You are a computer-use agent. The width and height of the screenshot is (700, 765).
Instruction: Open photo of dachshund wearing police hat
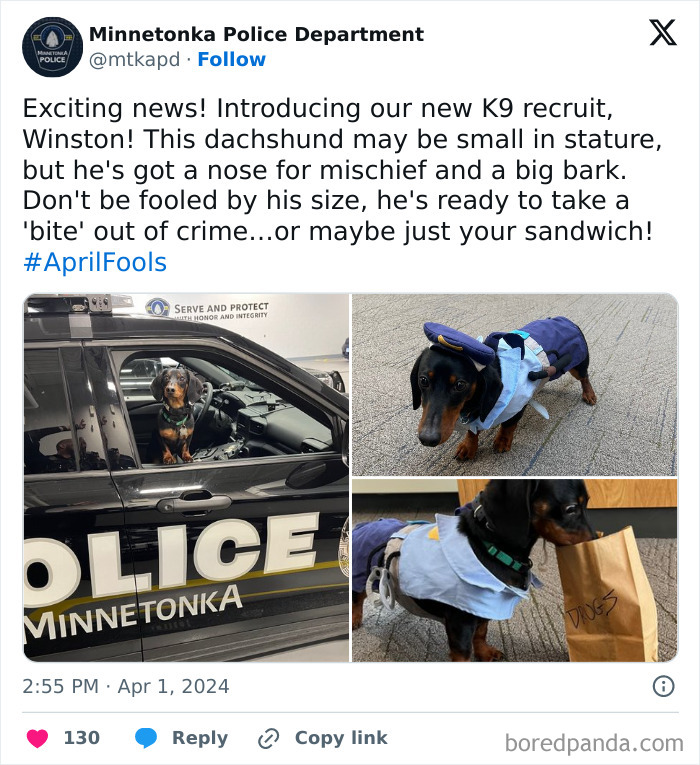514,385
